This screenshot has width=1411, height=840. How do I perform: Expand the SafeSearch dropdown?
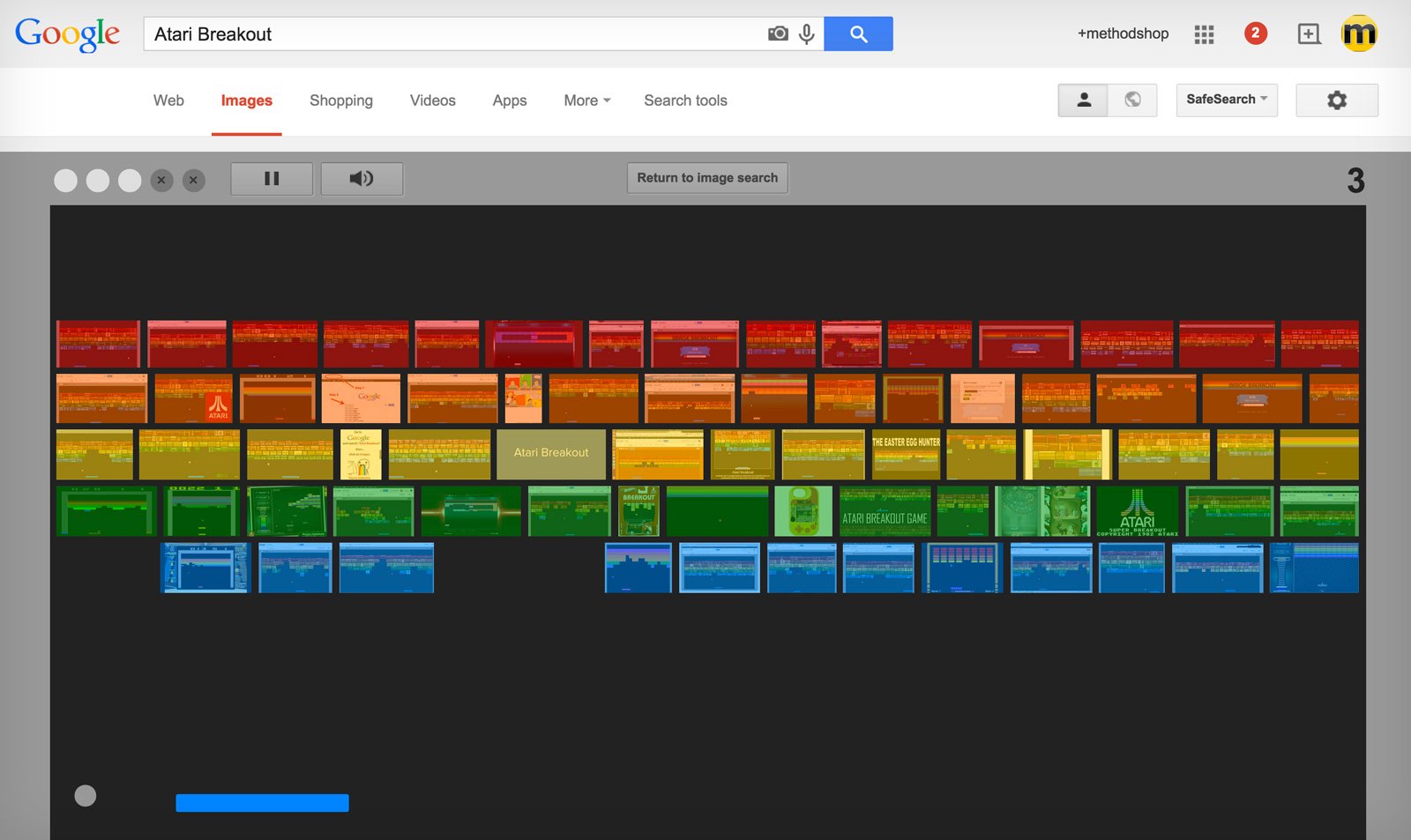coord(1227,100)
